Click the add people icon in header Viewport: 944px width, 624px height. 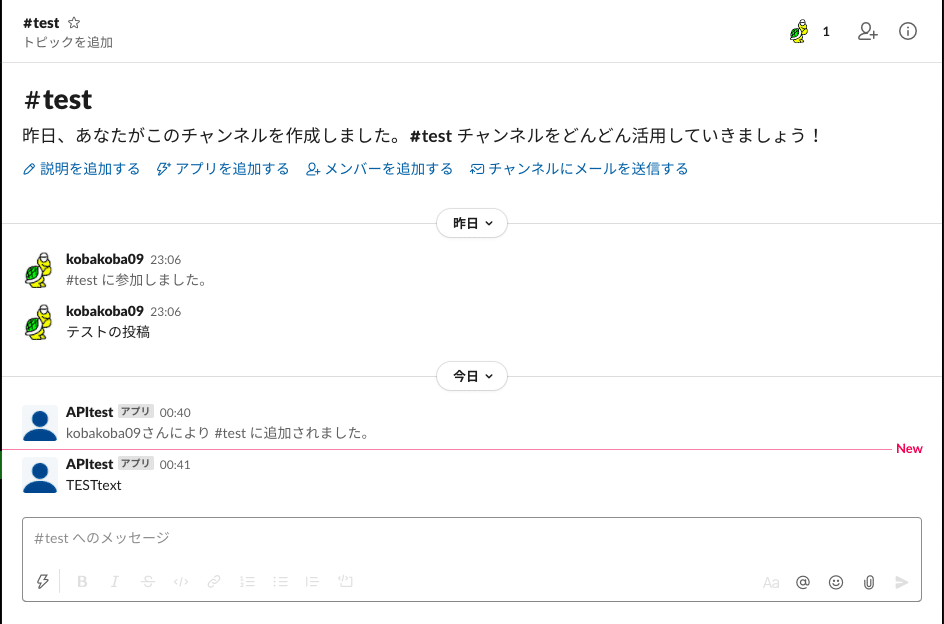[868, 31]
